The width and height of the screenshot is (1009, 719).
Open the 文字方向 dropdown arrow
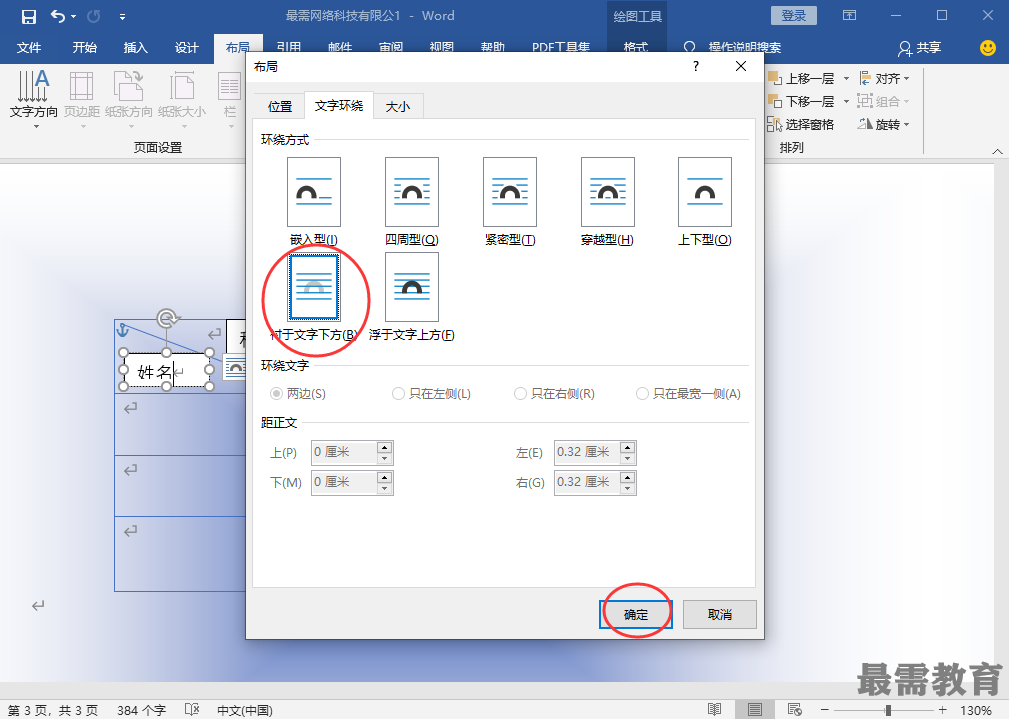click(36, 126)
